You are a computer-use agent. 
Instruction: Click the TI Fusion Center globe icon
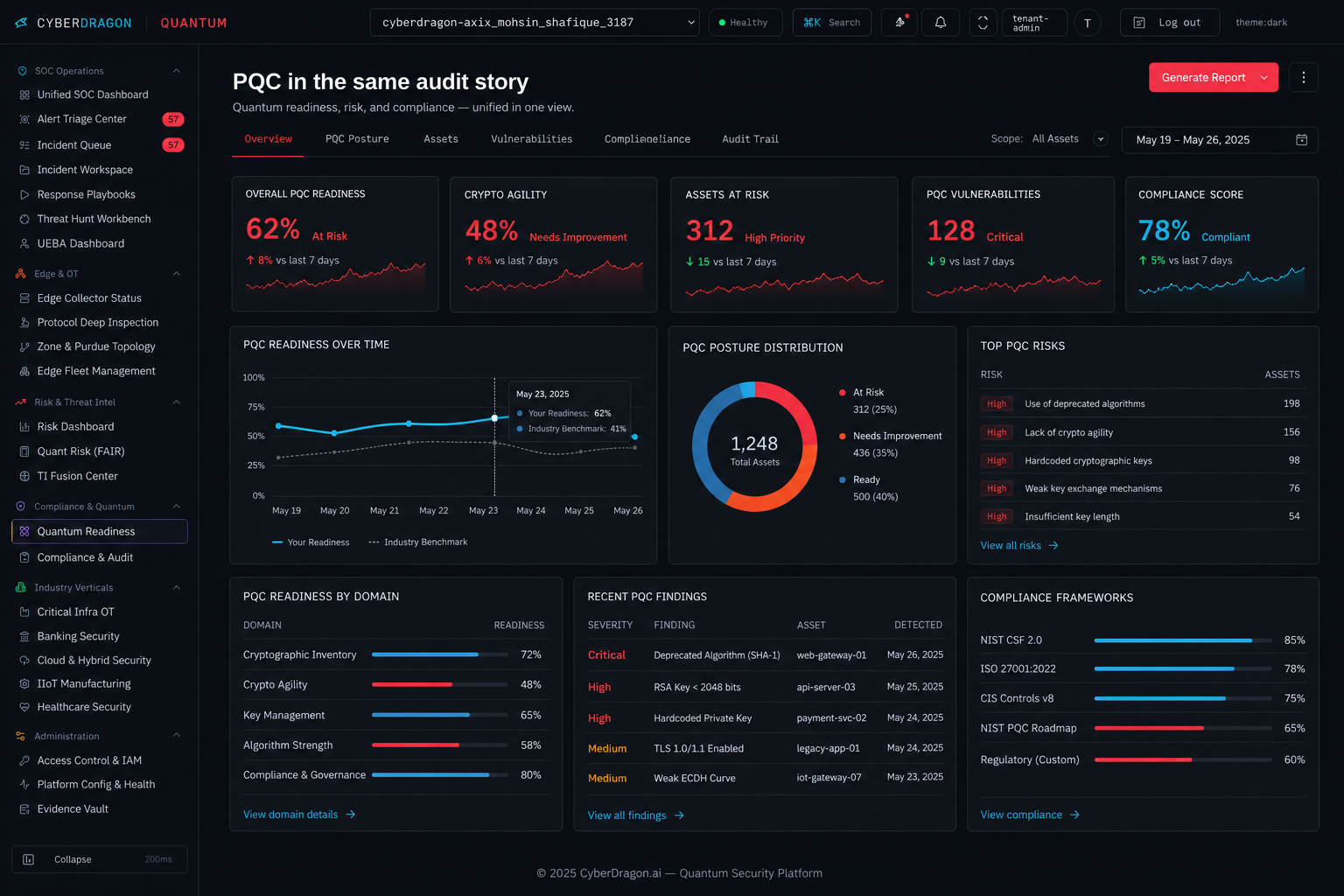click(24, 476)
